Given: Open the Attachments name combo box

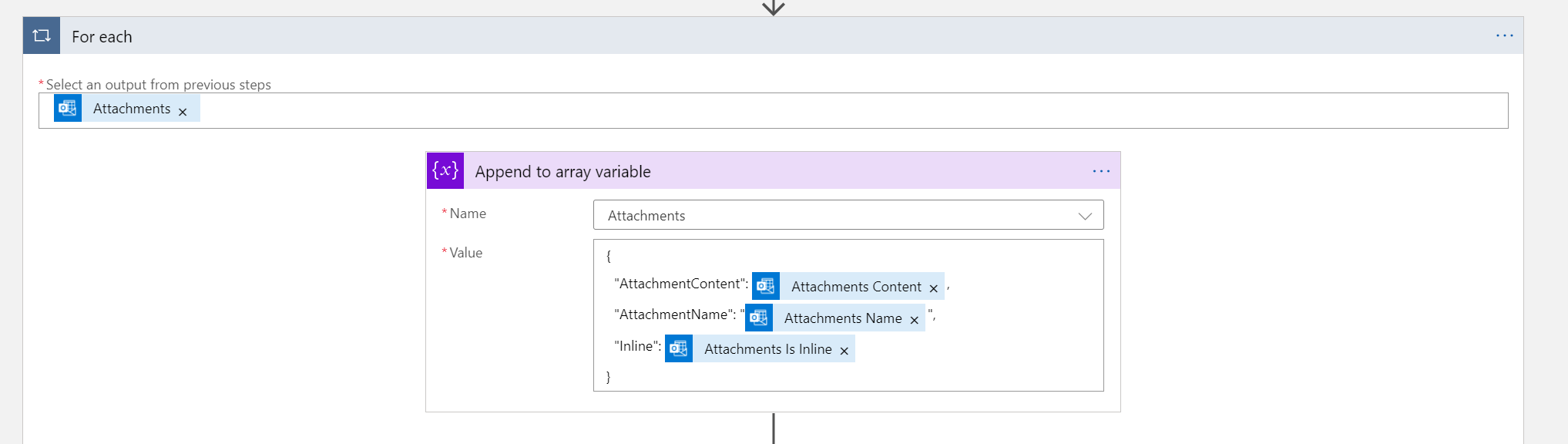Looking at the screenshot, I should pos(832,216).
